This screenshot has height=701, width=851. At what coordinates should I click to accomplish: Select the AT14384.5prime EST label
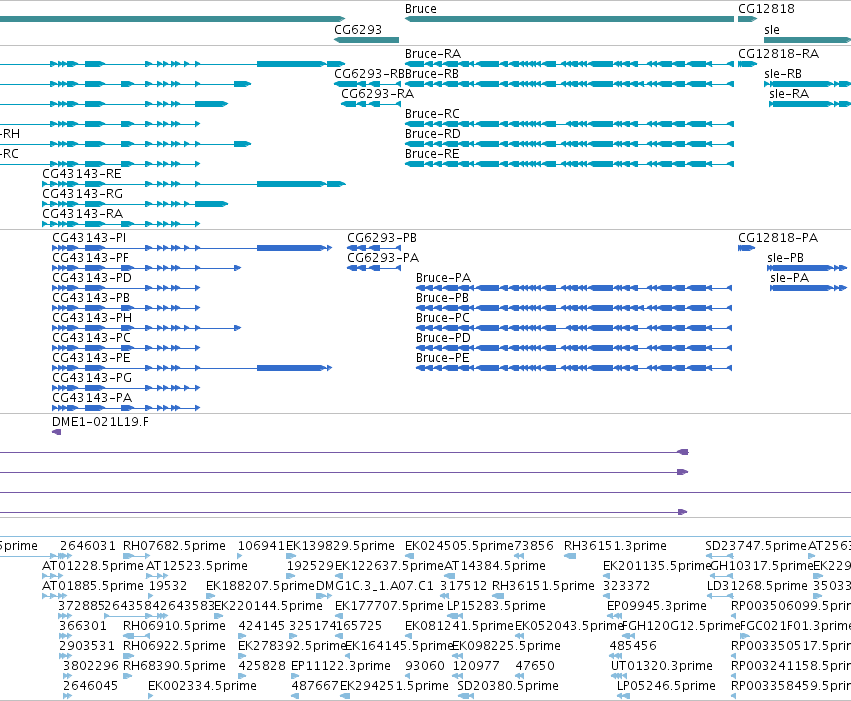click(x=495, y=566)
